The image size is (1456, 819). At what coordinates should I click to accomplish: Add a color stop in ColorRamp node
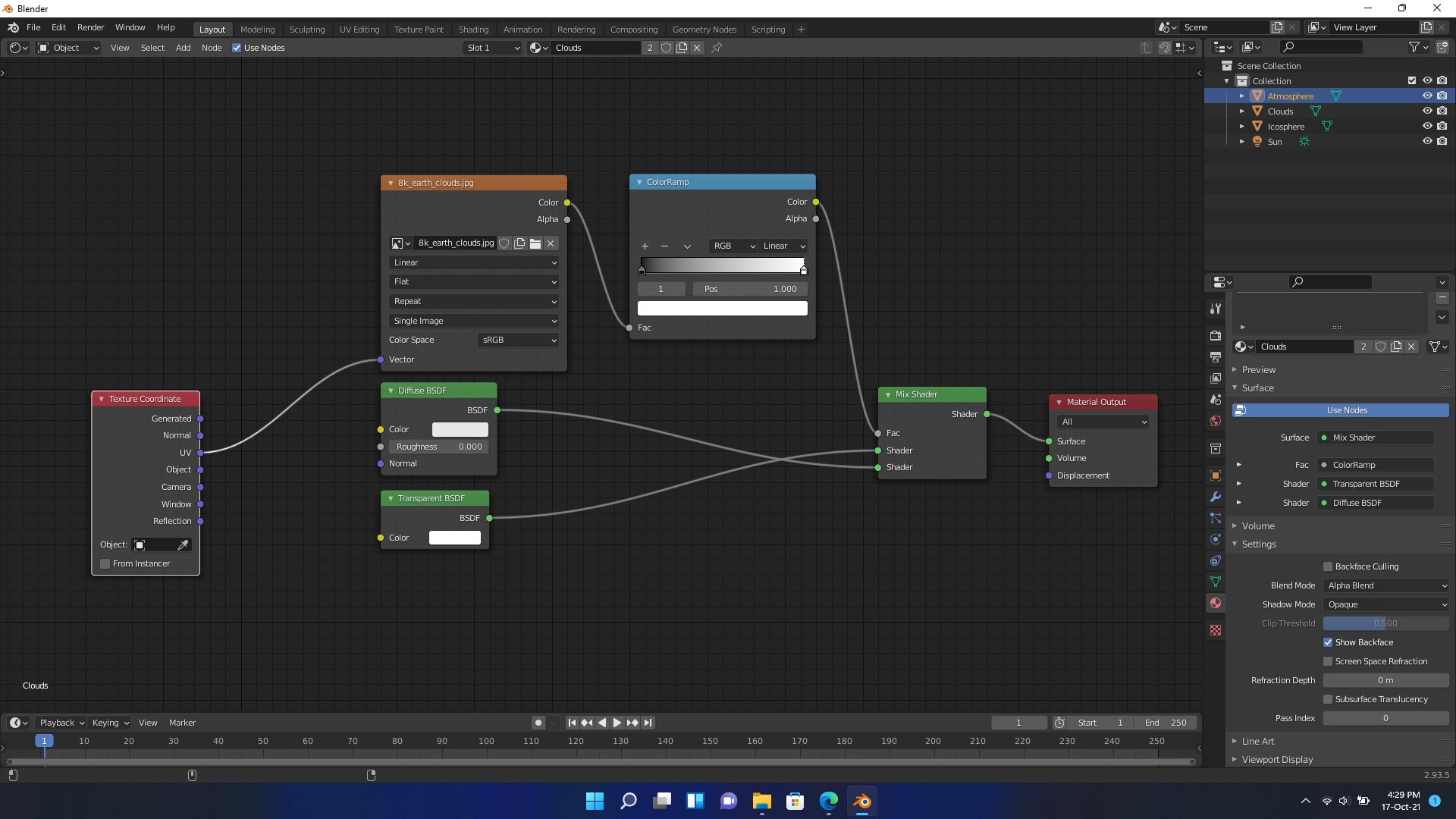click(645, 246)
